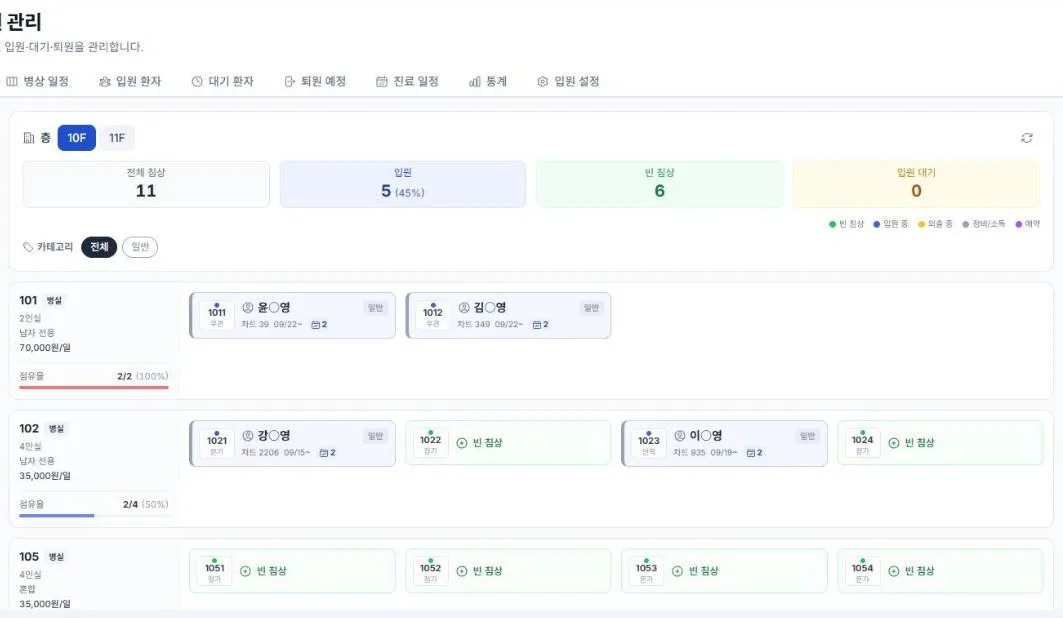Click the person icon beside 강○영
The width and height of the screenshot is (1063, 618).
[248, 436]
